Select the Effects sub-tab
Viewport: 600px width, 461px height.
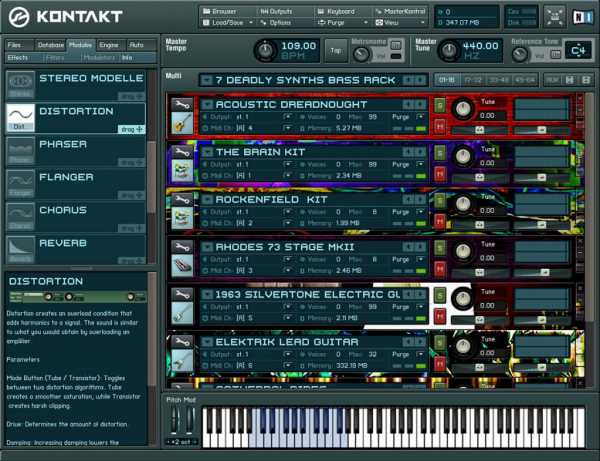18,57
